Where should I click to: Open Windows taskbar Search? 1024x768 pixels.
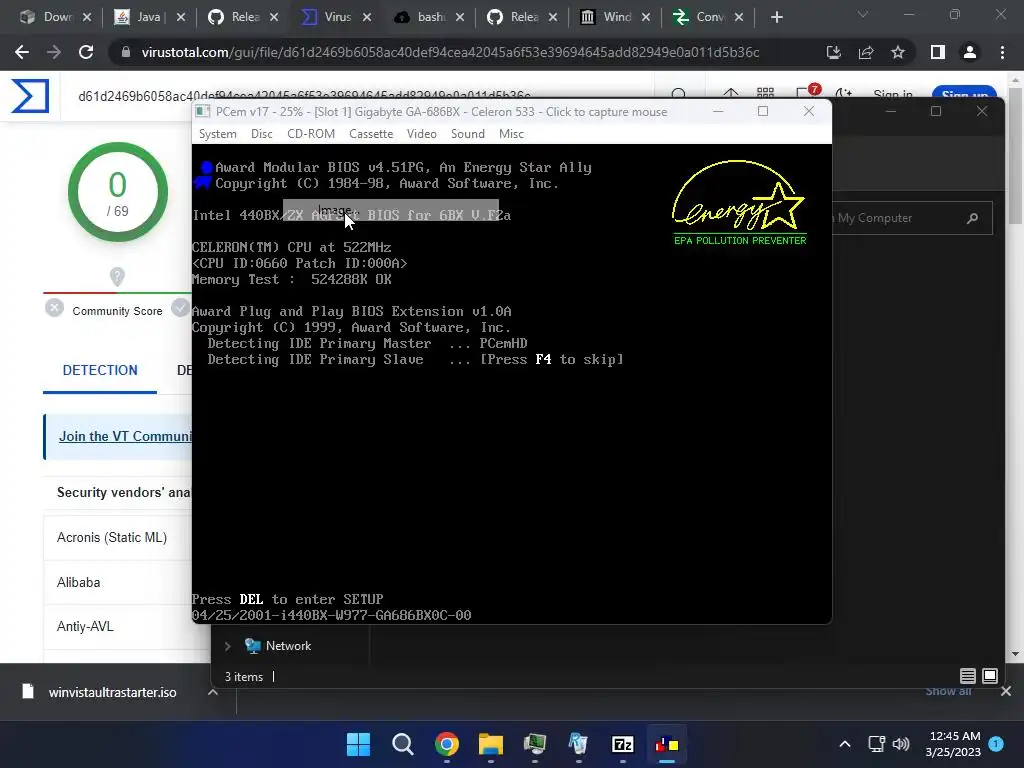[402, 744]
